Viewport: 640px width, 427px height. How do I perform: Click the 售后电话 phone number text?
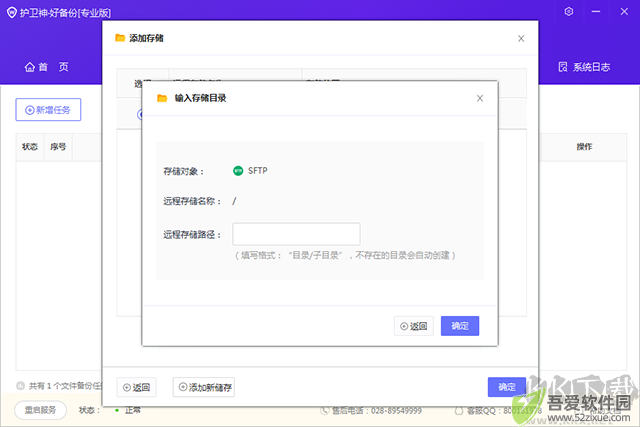coord(376,410)
